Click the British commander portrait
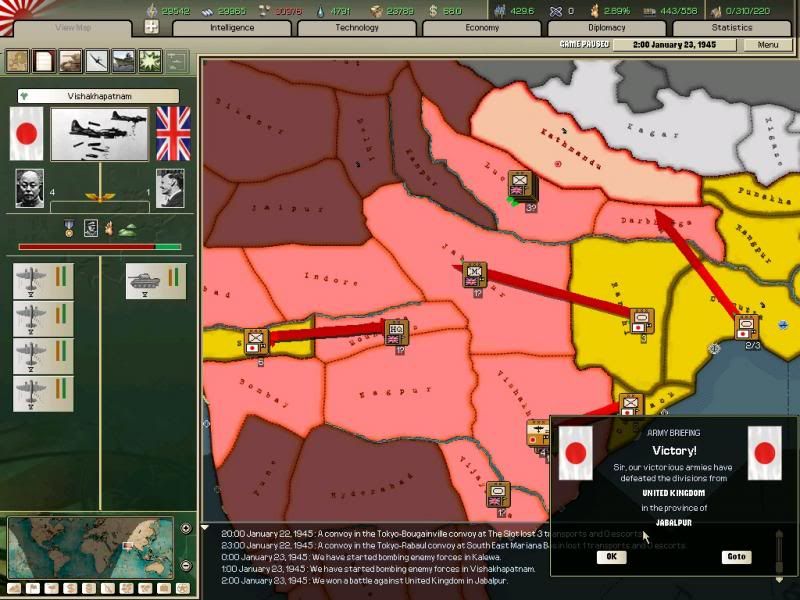The width and height of the screenshot is (800, 600). (170, 188)
